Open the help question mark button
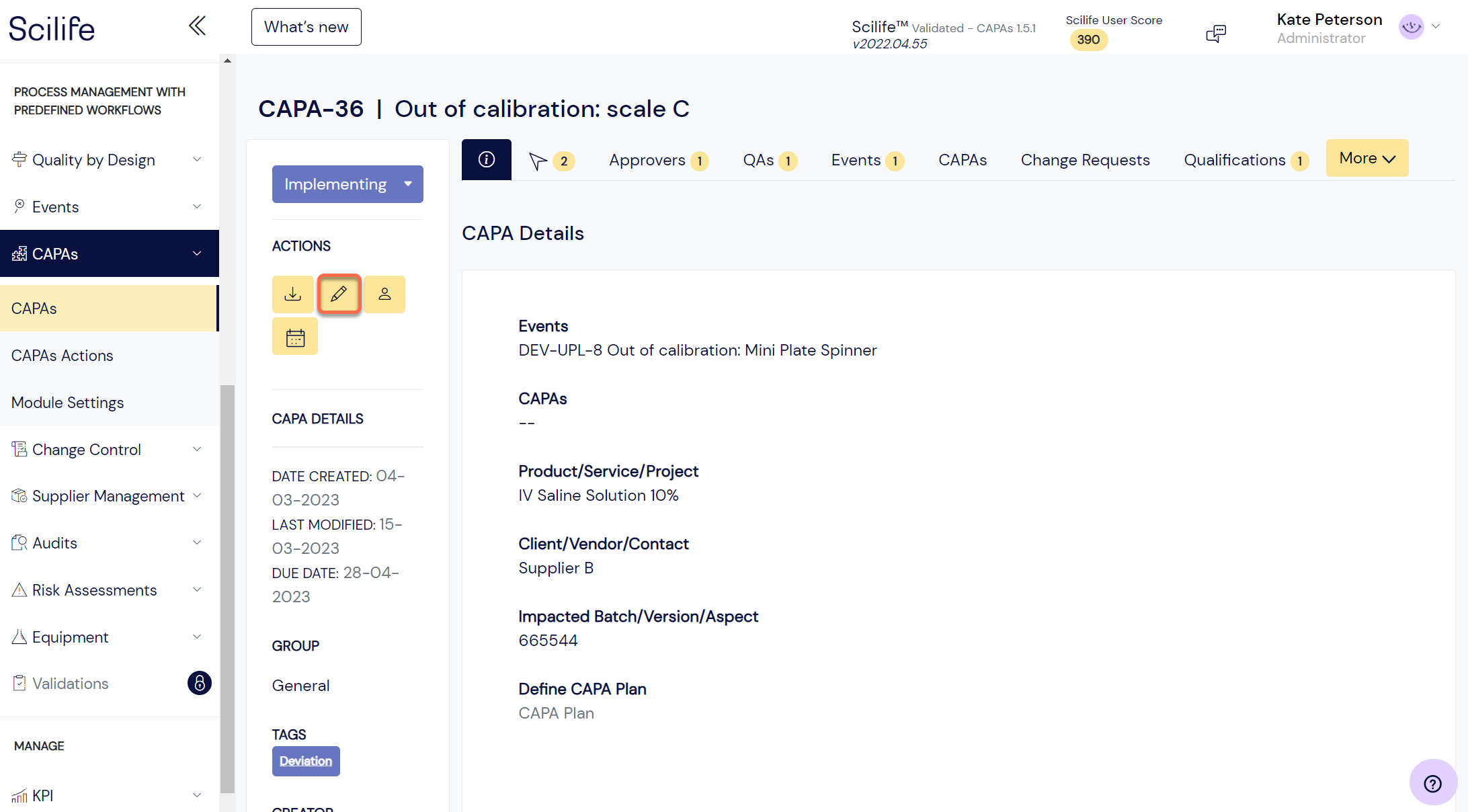 tap(1432, 782)
